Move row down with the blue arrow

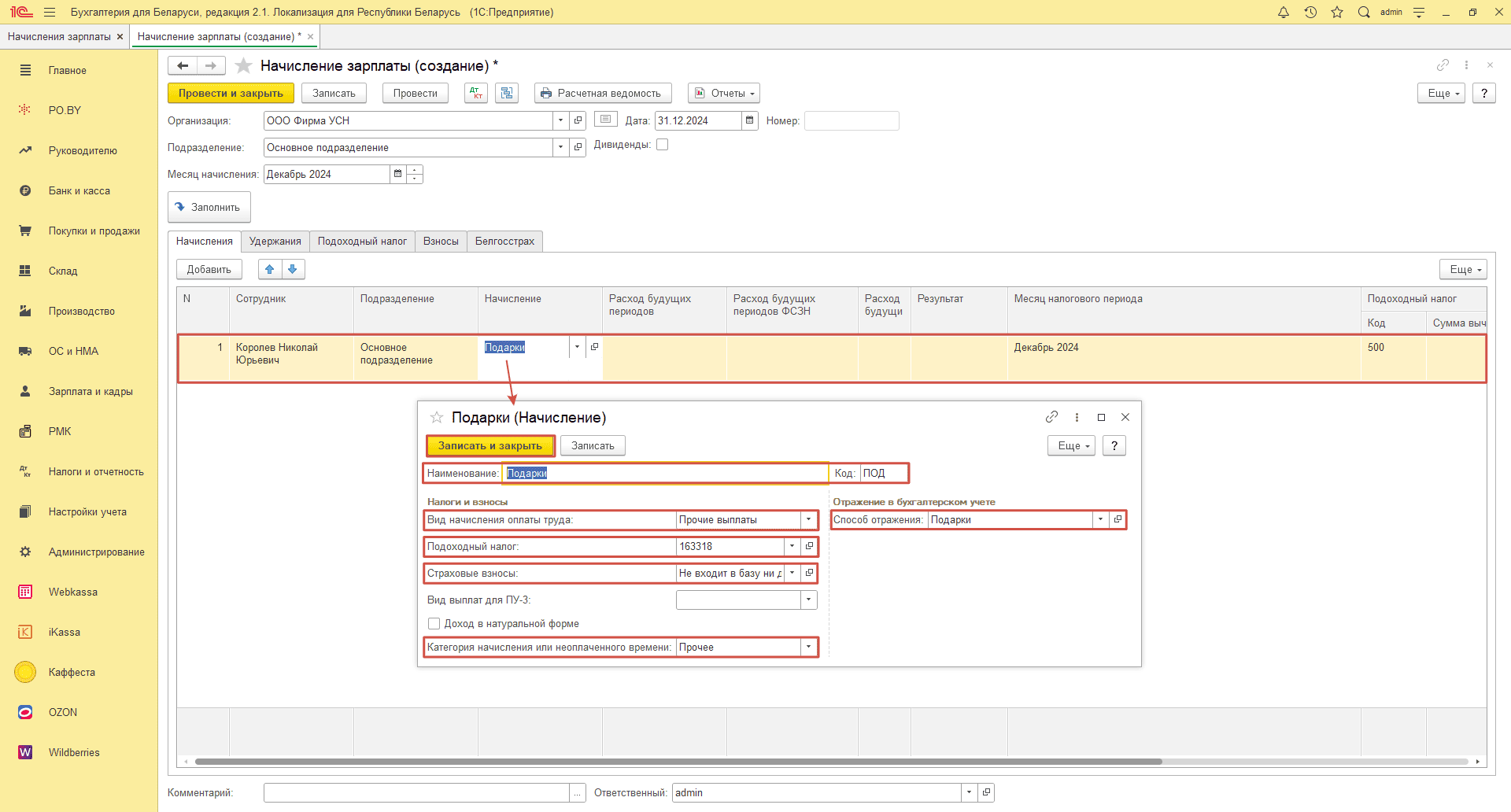tap(293, 269)
